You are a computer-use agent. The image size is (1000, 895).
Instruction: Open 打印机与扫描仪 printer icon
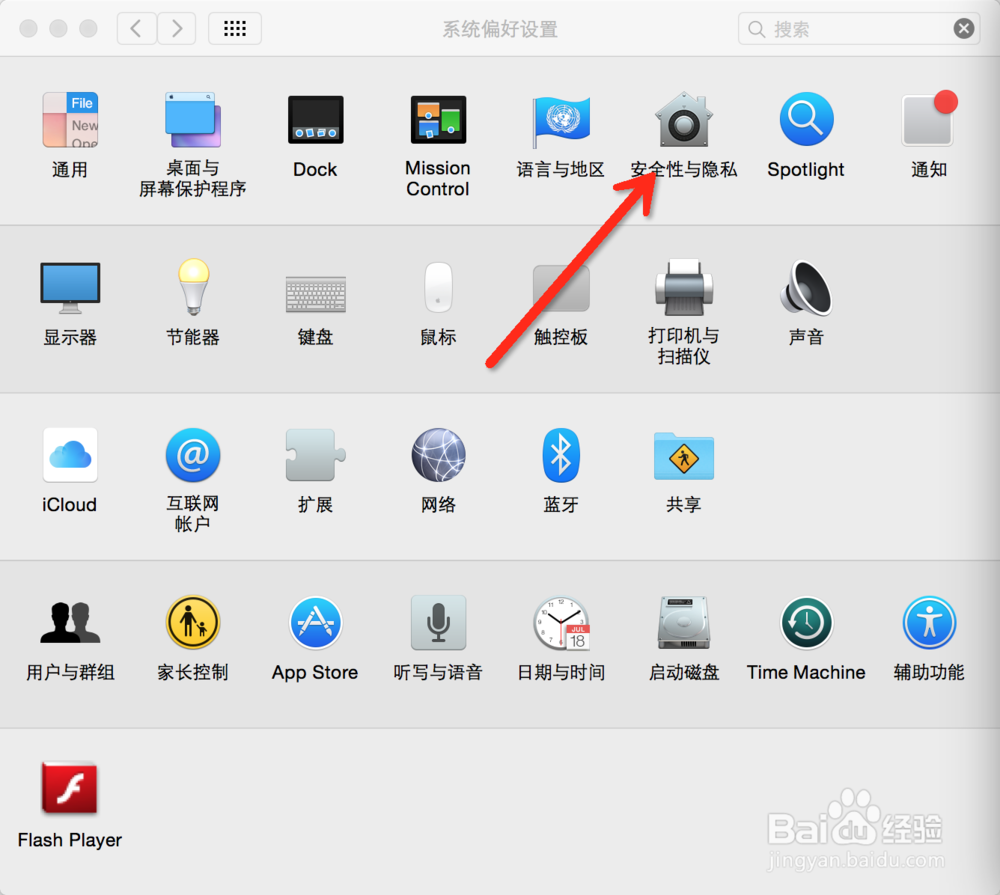(x=684, y=287)
